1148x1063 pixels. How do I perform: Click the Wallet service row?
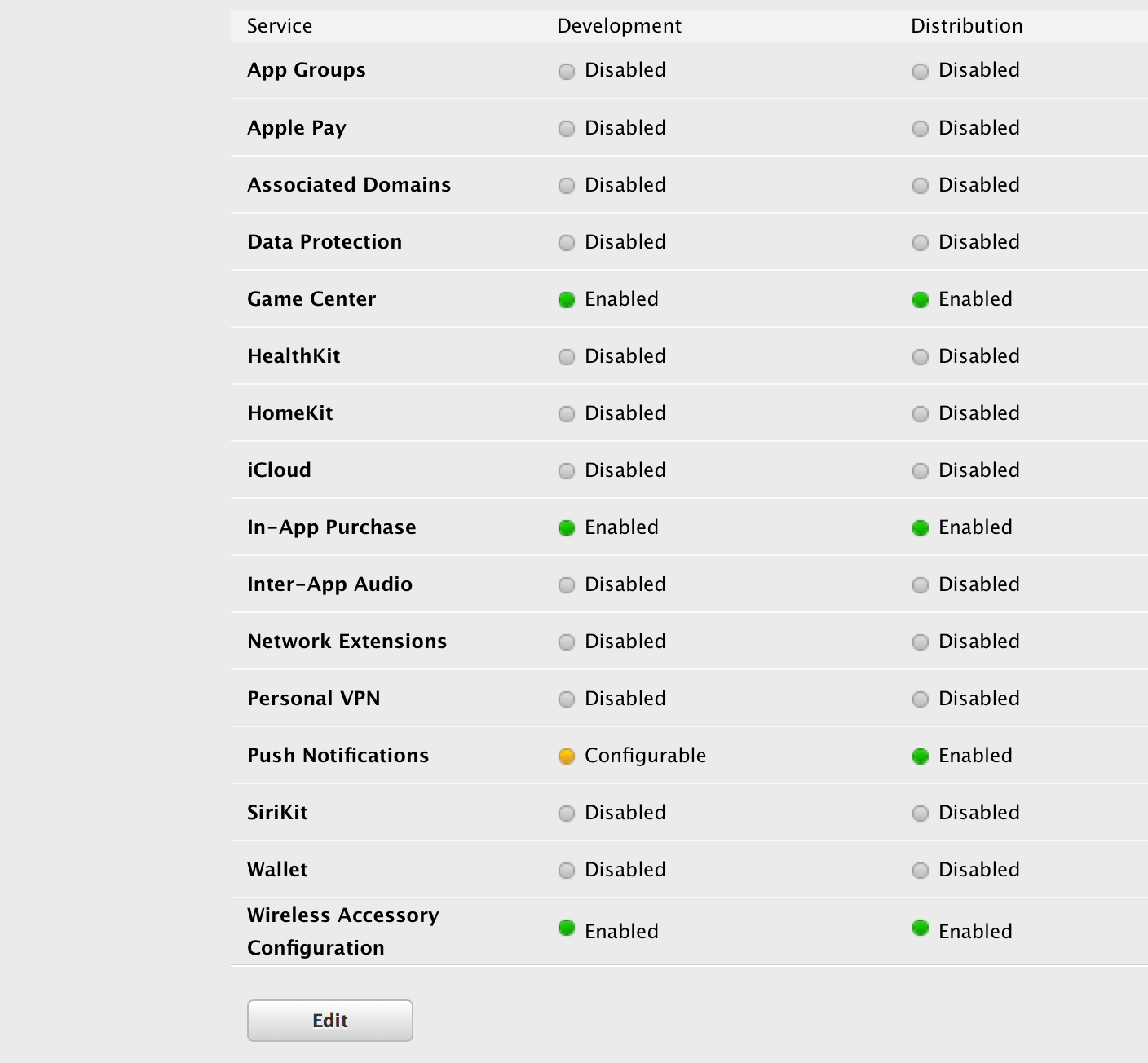(277, 871)
